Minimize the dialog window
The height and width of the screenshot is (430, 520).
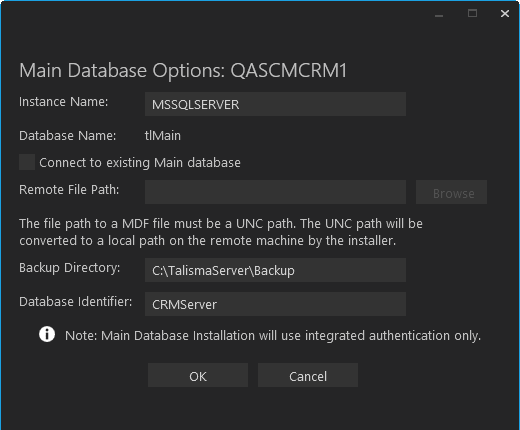(439, 14)
